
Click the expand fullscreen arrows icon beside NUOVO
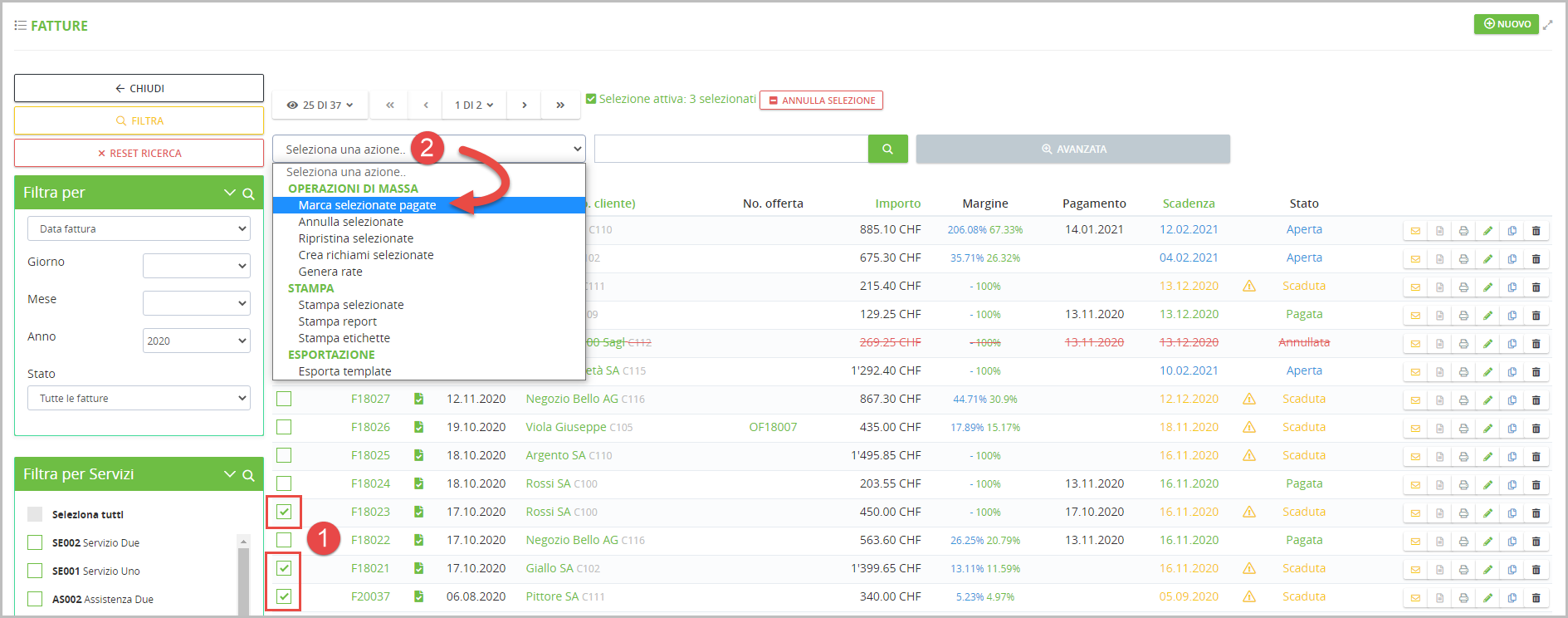(x=1548, y=25)
